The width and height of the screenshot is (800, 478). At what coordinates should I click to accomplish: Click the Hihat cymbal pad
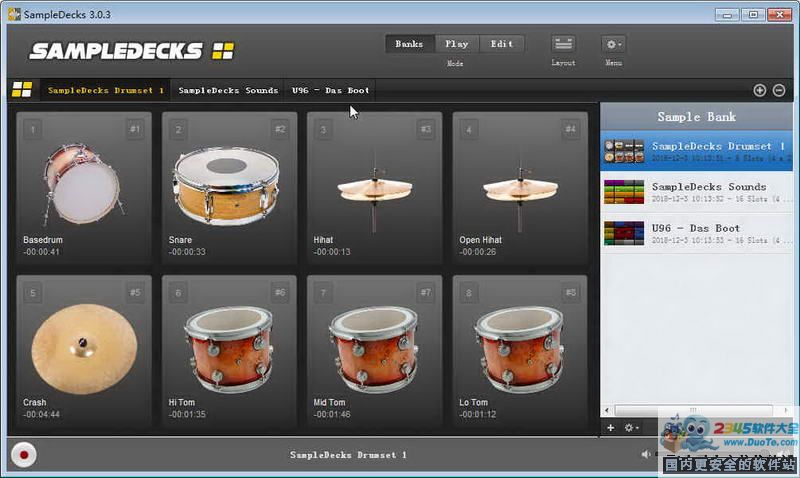point(374,187)
